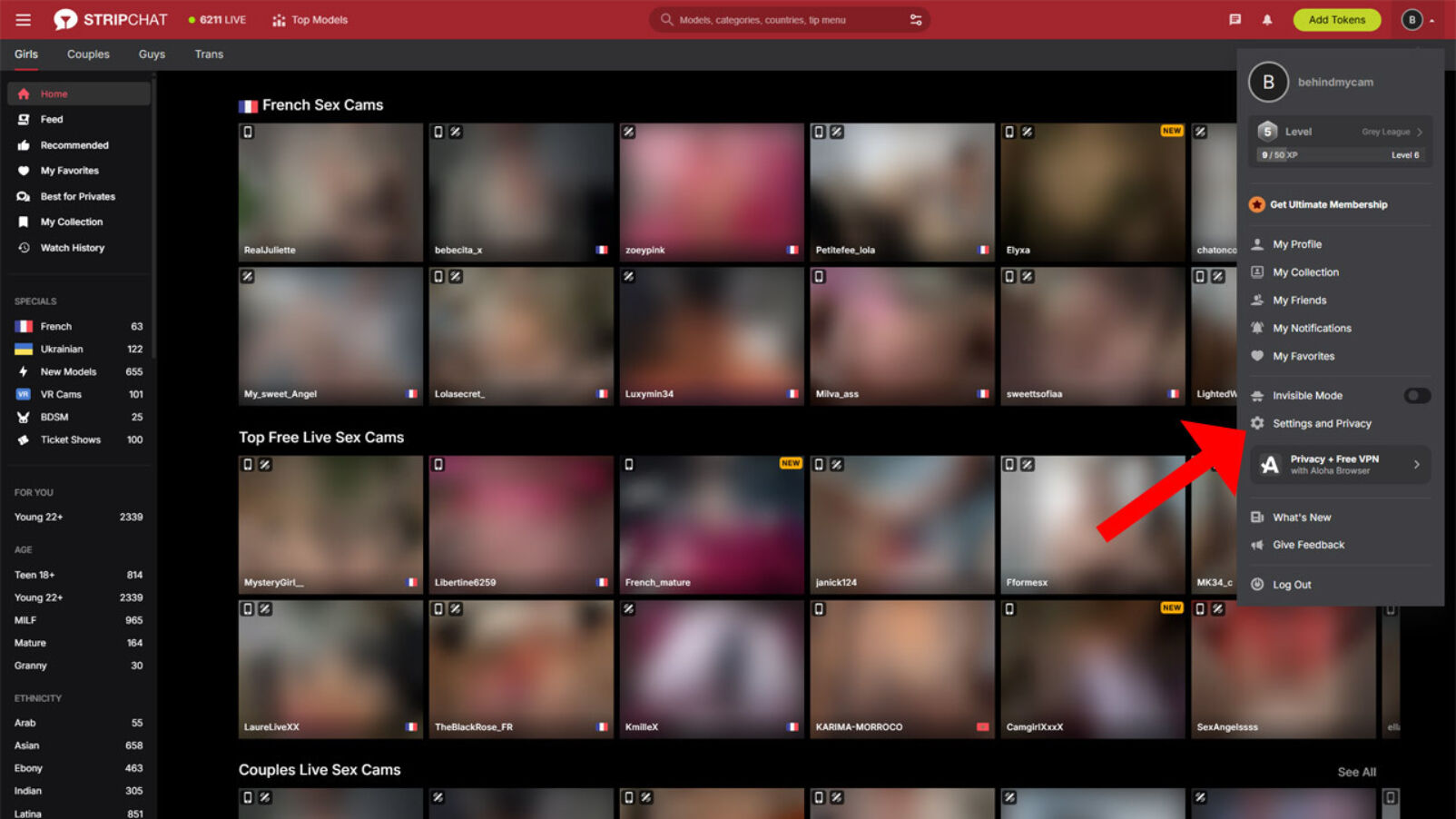Open the hamburger navigation menu
Screen dimensions: 1456x819
(x=23, y=19)
